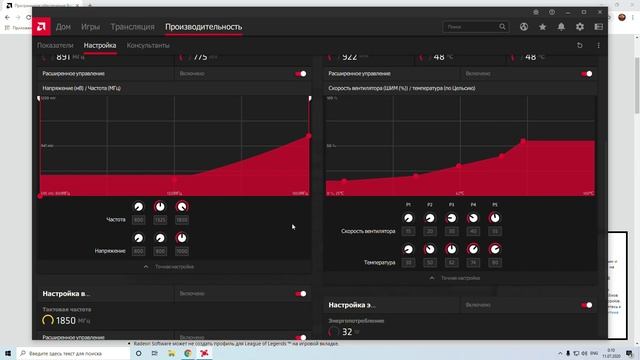Viewport: 640px width, 360px height.
Task: Select the Производительность tab
Action: pyautogui.click(x=204, y=27)
